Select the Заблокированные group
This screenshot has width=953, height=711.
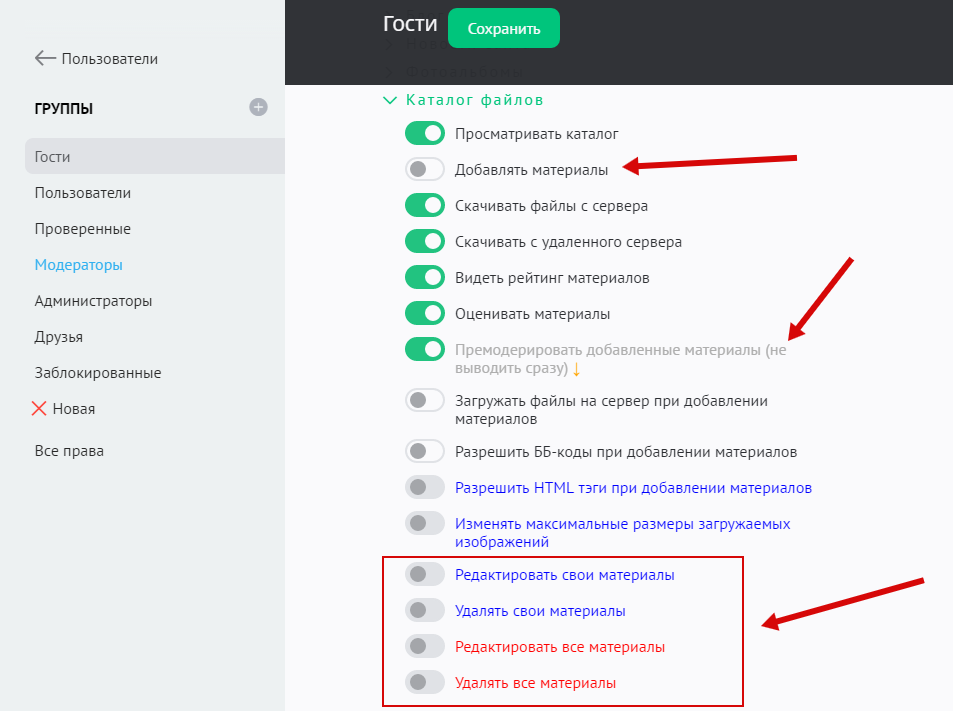(98, 373)
